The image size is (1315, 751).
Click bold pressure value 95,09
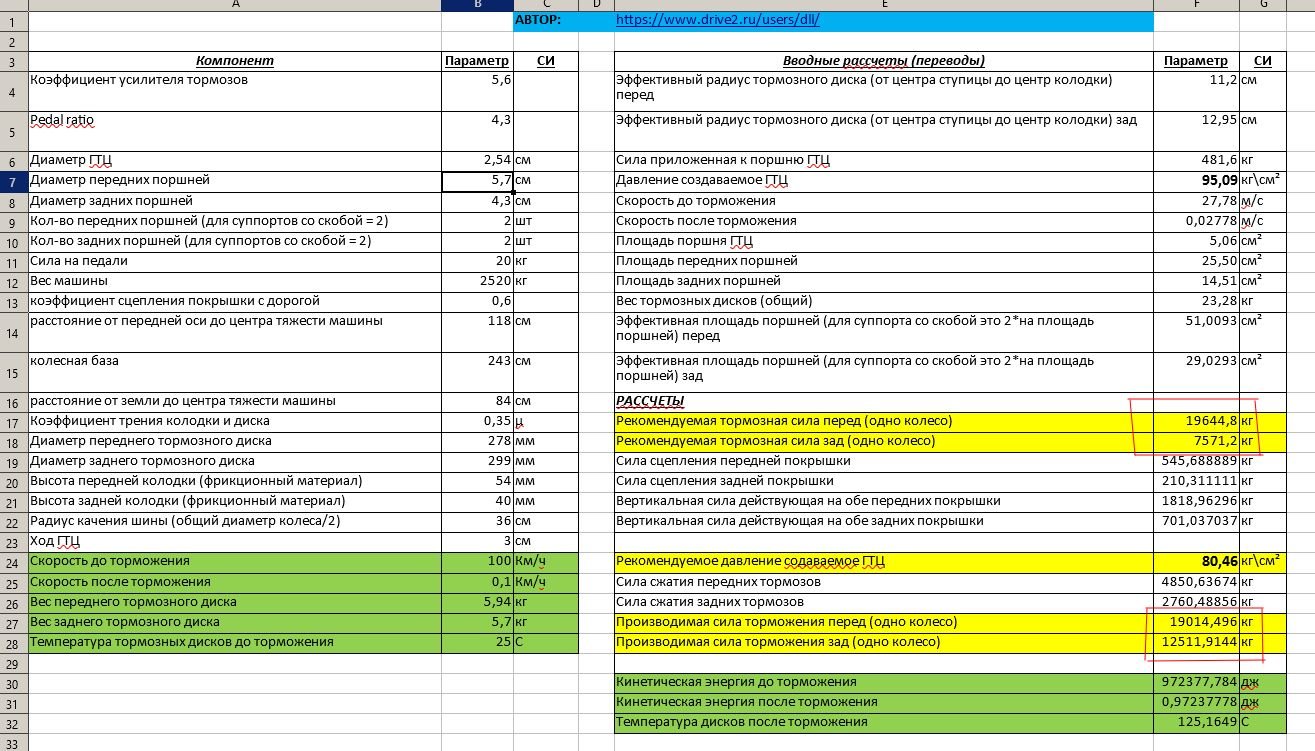(x=1196, y=181)
